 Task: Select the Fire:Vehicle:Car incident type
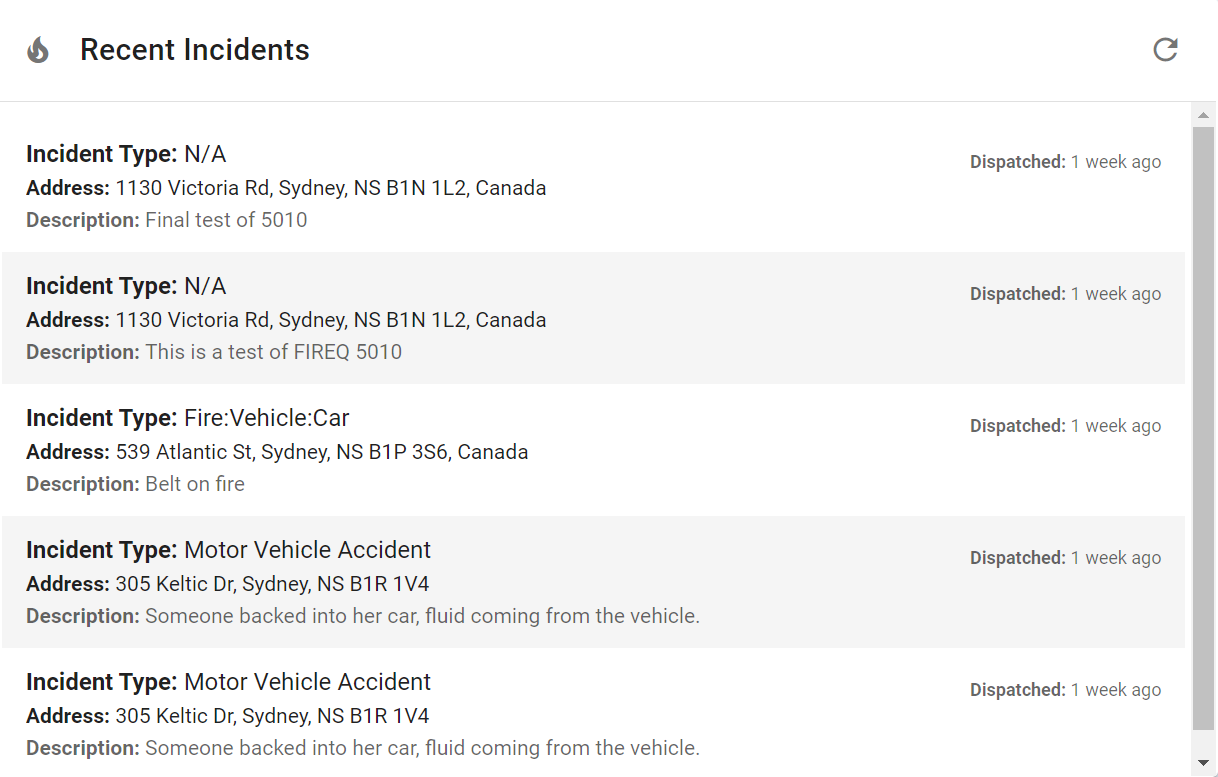pyautogui.click(x=266, y=418)
